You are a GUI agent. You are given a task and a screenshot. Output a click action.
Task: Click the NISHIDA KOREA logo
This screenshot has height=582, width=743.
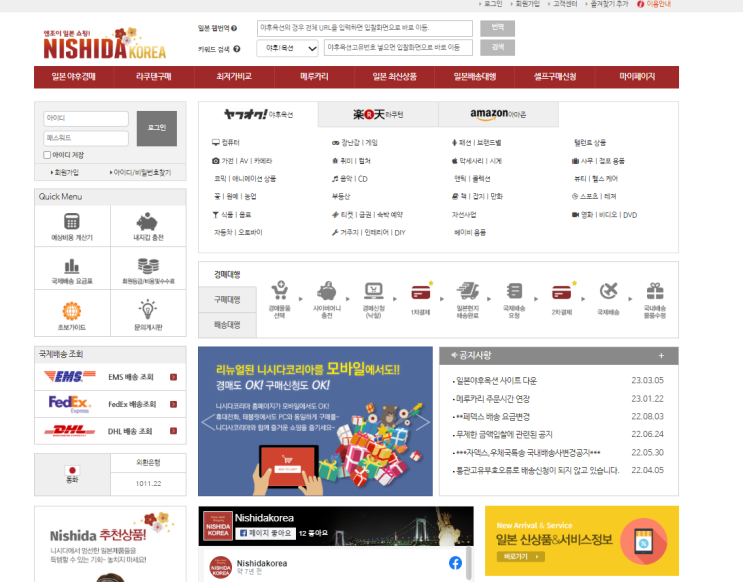[105, 44]
